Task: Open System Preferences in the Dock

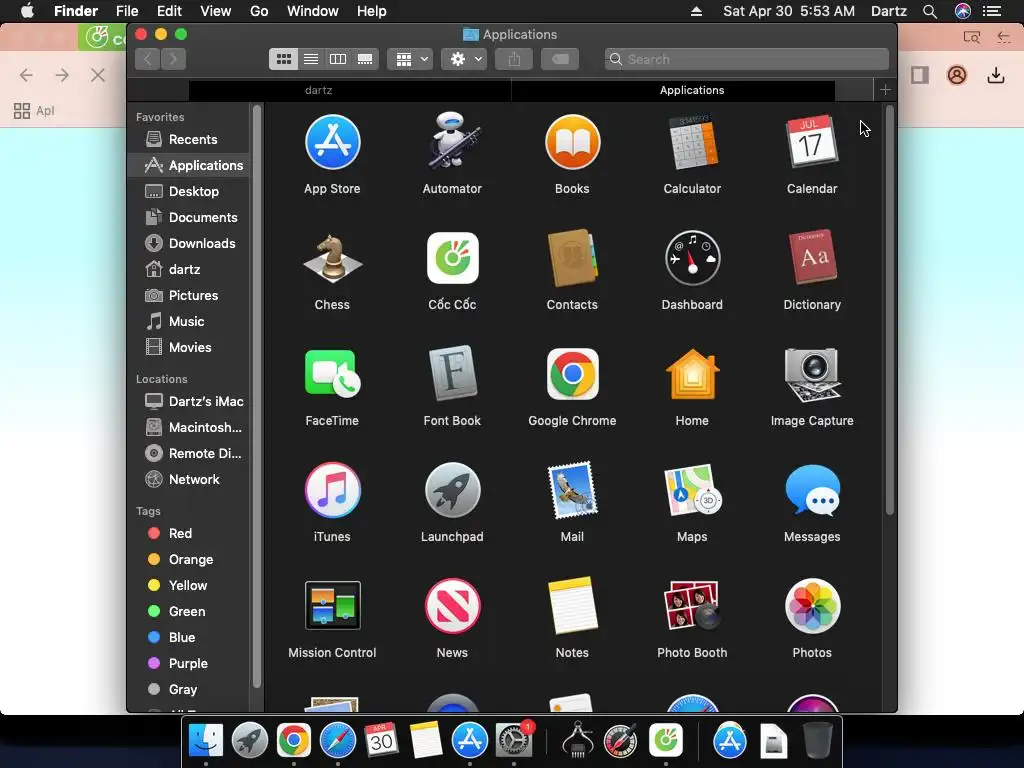Action: coord(514,740)
